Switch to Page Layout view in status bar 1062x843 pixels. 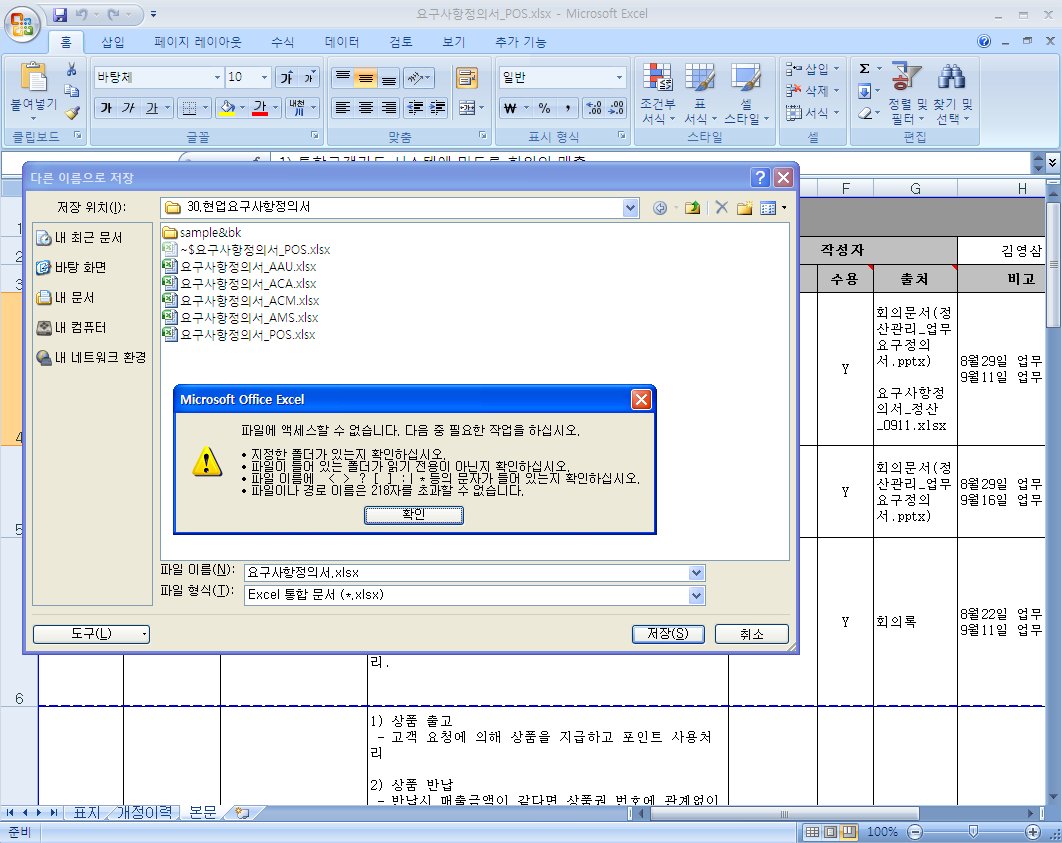(830, 832)
